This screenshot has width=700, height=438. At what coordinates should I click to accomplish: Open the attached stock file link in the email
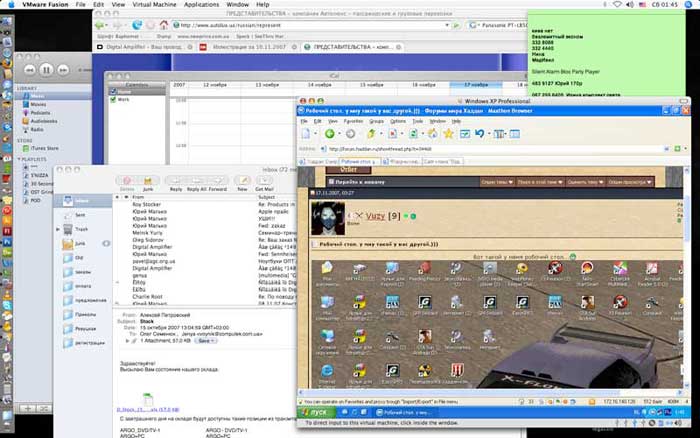pyautogui.click(x=148, y=409)
